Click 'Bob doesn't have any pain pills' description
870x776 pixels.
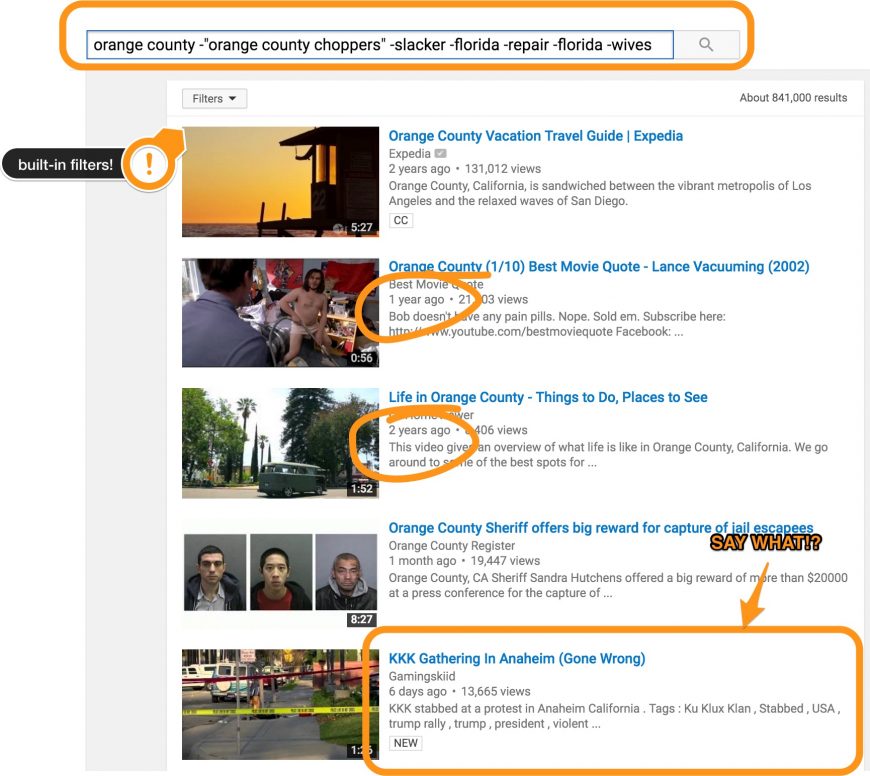(557, 324)
